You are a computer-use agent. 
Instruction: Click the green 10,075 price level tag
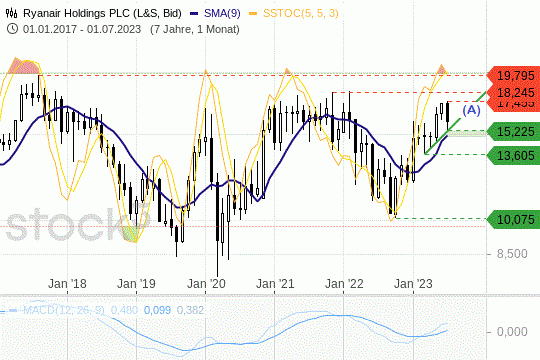[x=513, y=219]
